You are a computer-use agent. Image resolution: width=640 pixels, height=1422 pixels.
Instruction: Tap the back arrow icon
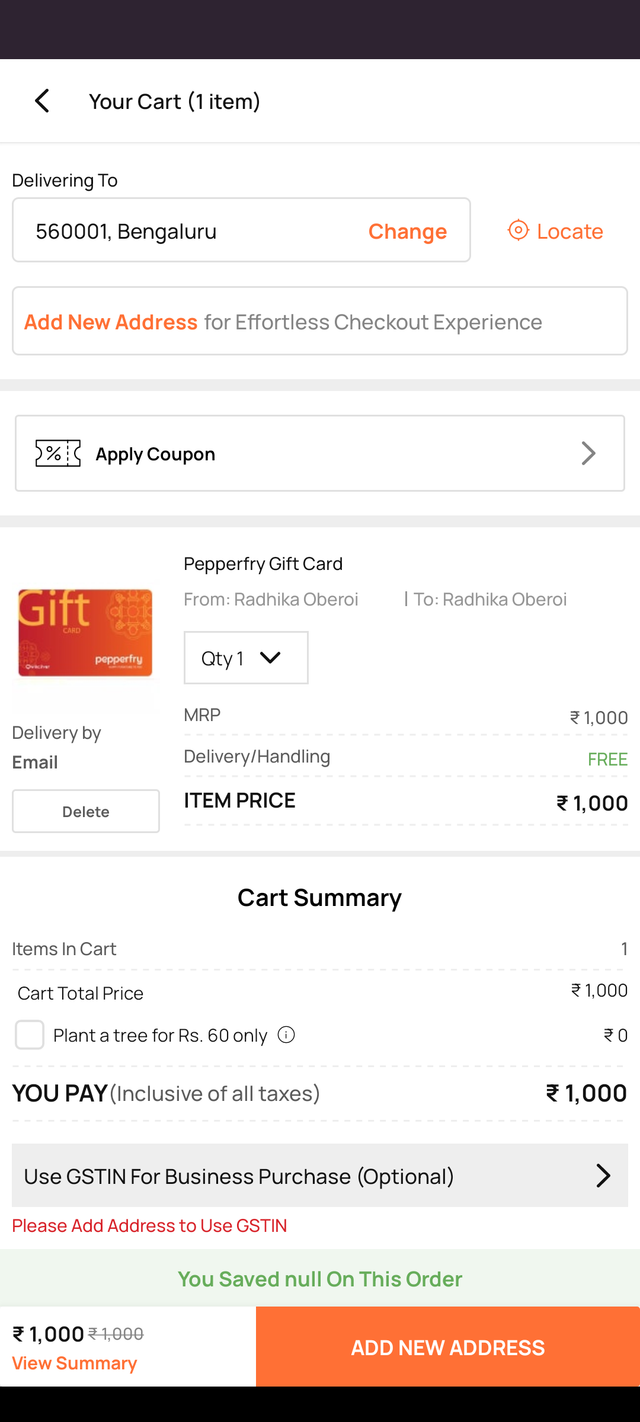pyautogui.click(x=42, y=101)
